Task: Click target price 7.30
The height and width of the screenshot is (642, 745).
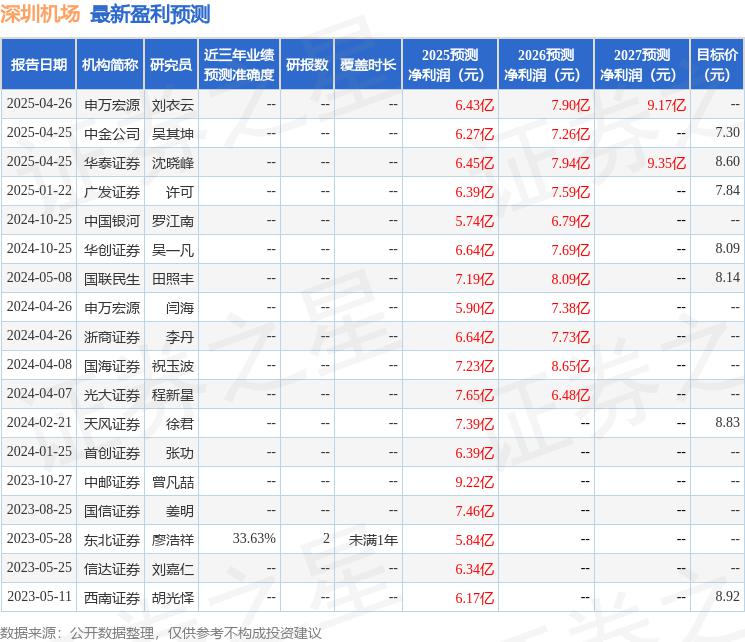Action: pyautogui.click(x=727, y=133)
